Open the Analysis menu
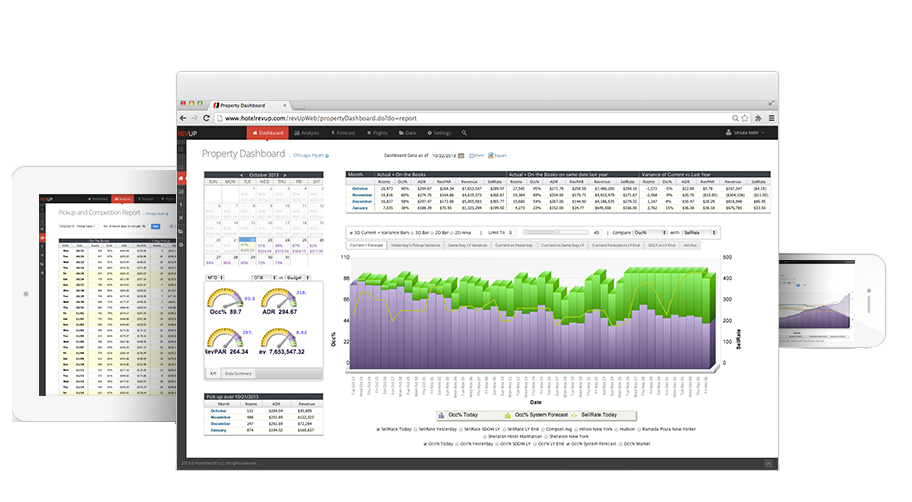The image size is (912, 502). (307, 133)
